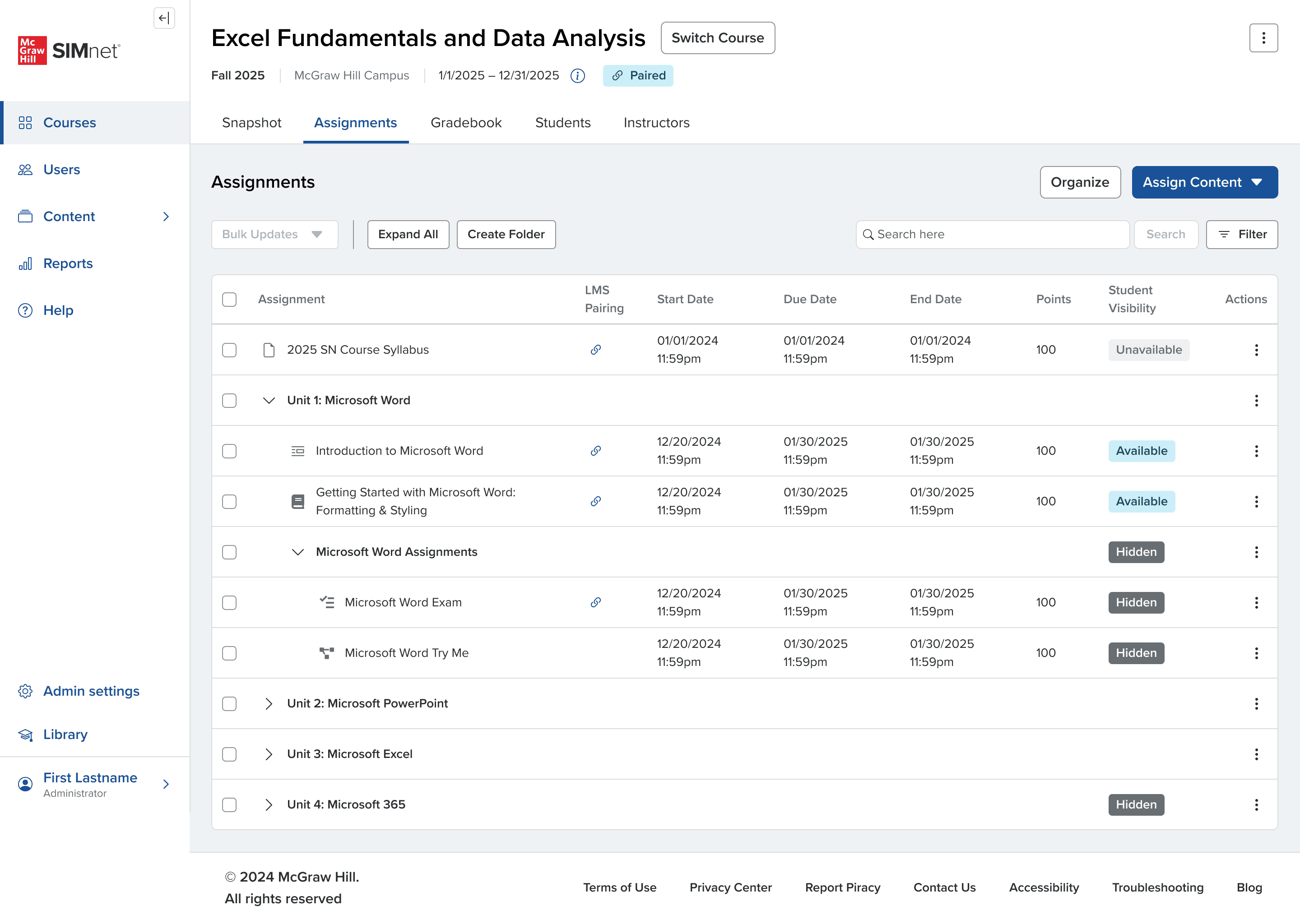Viewport: 1300px width, 924px height.
Task: Click the LMS pairing link icon for Introduction to Microsoft Word
Action: click(595, 451)
